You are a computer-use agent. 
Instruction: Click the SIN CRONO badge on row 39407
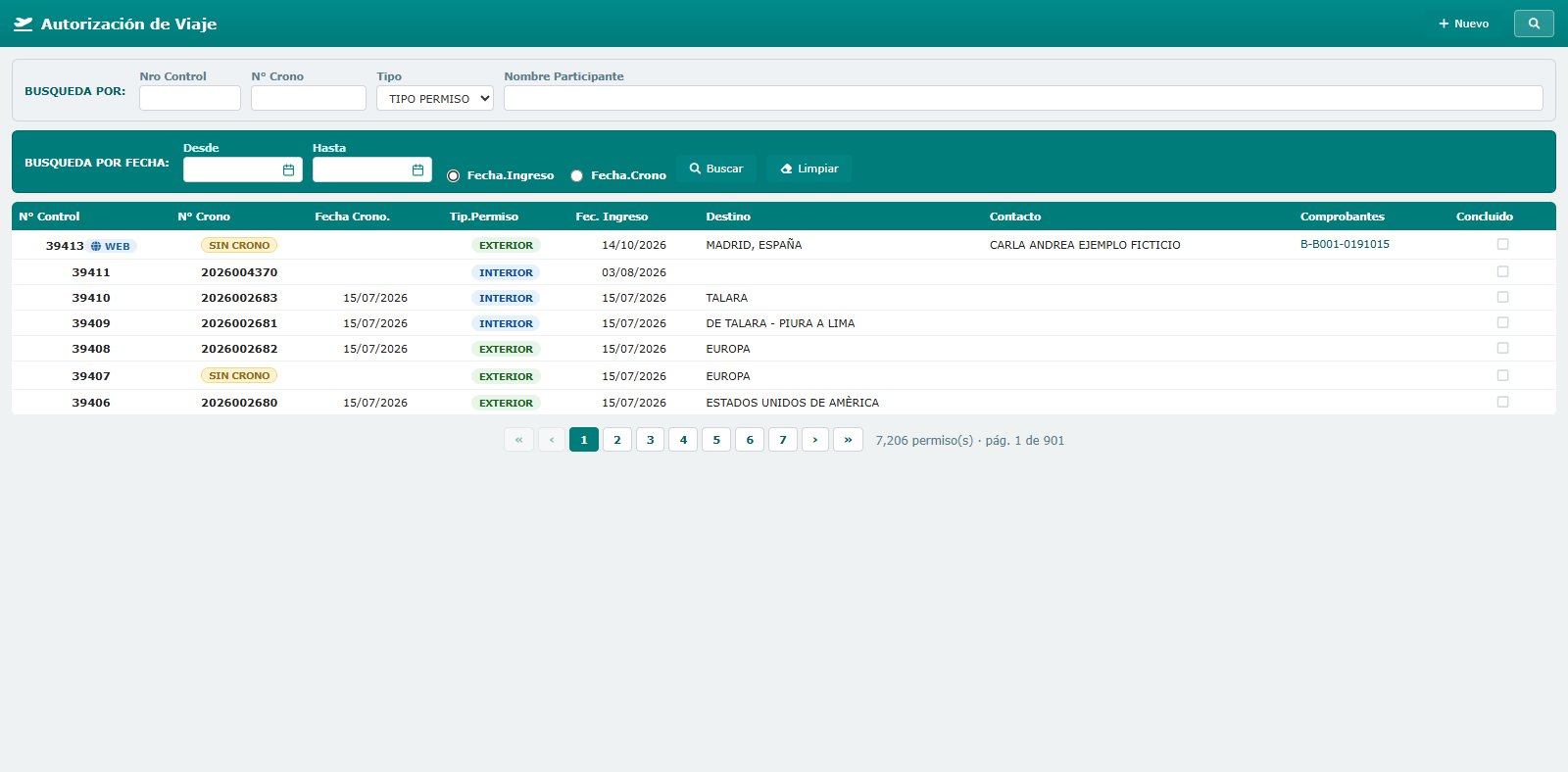tap(239, 375)
